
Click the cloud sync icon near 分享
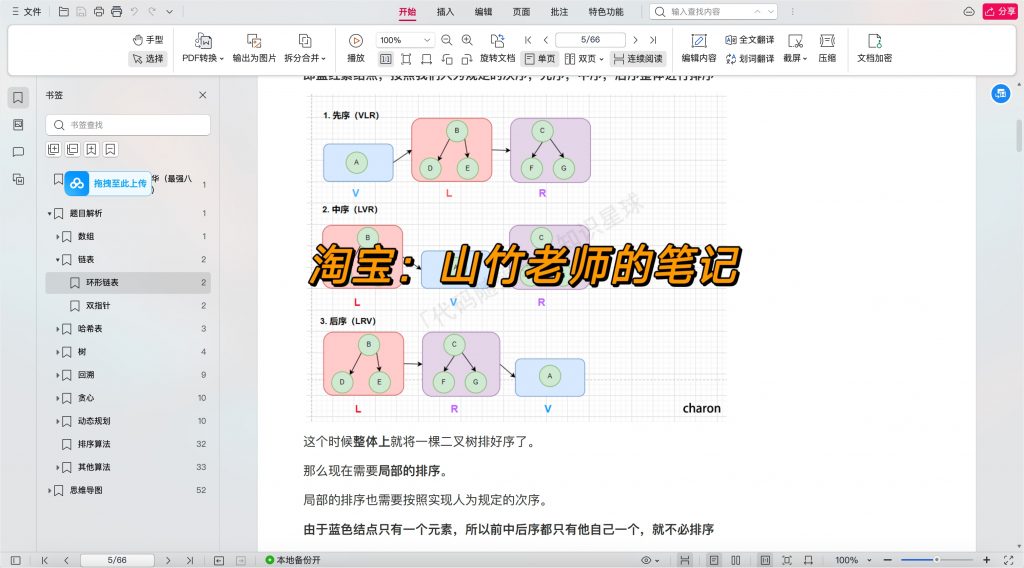point(969,12)
